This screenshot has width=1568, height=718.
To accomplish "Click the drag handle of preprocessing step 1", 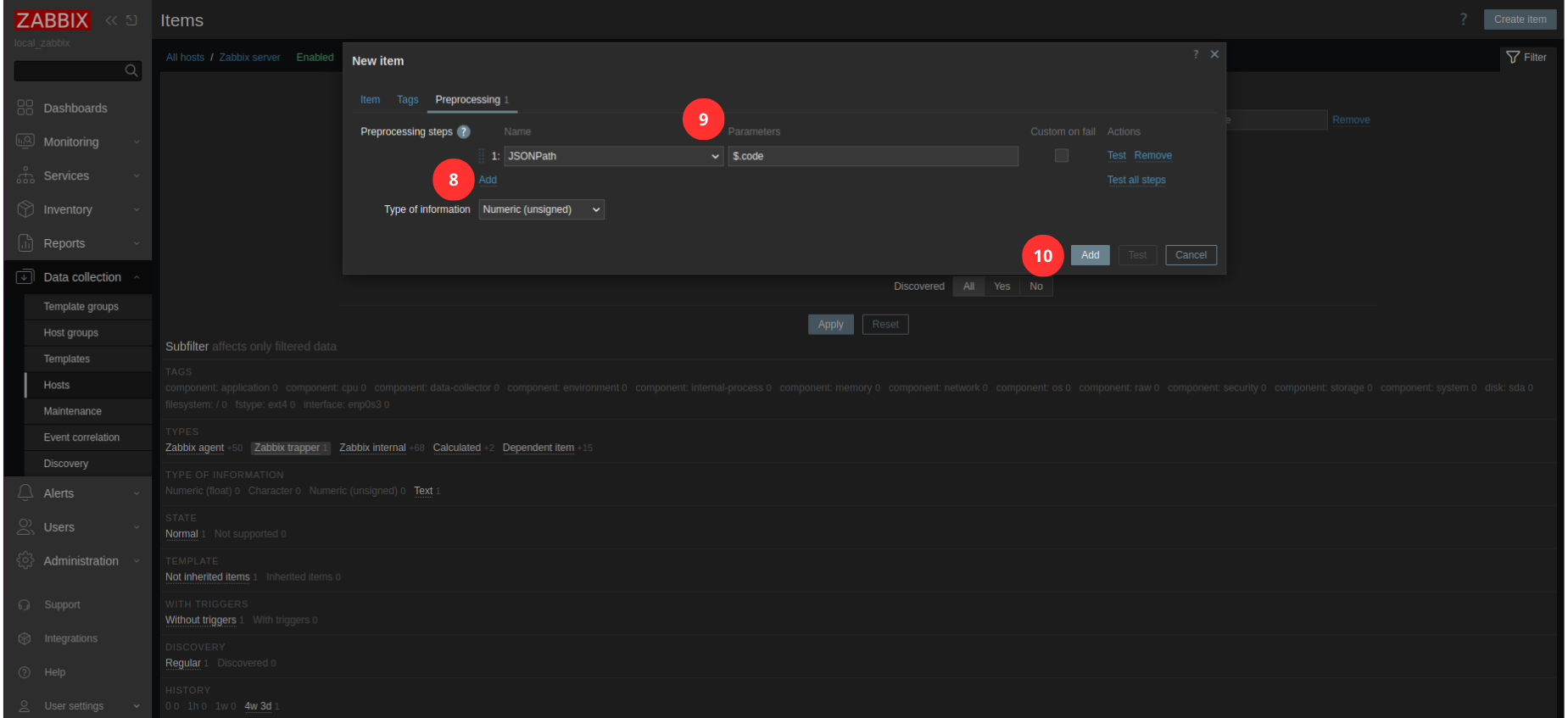I will pos(482,156).
